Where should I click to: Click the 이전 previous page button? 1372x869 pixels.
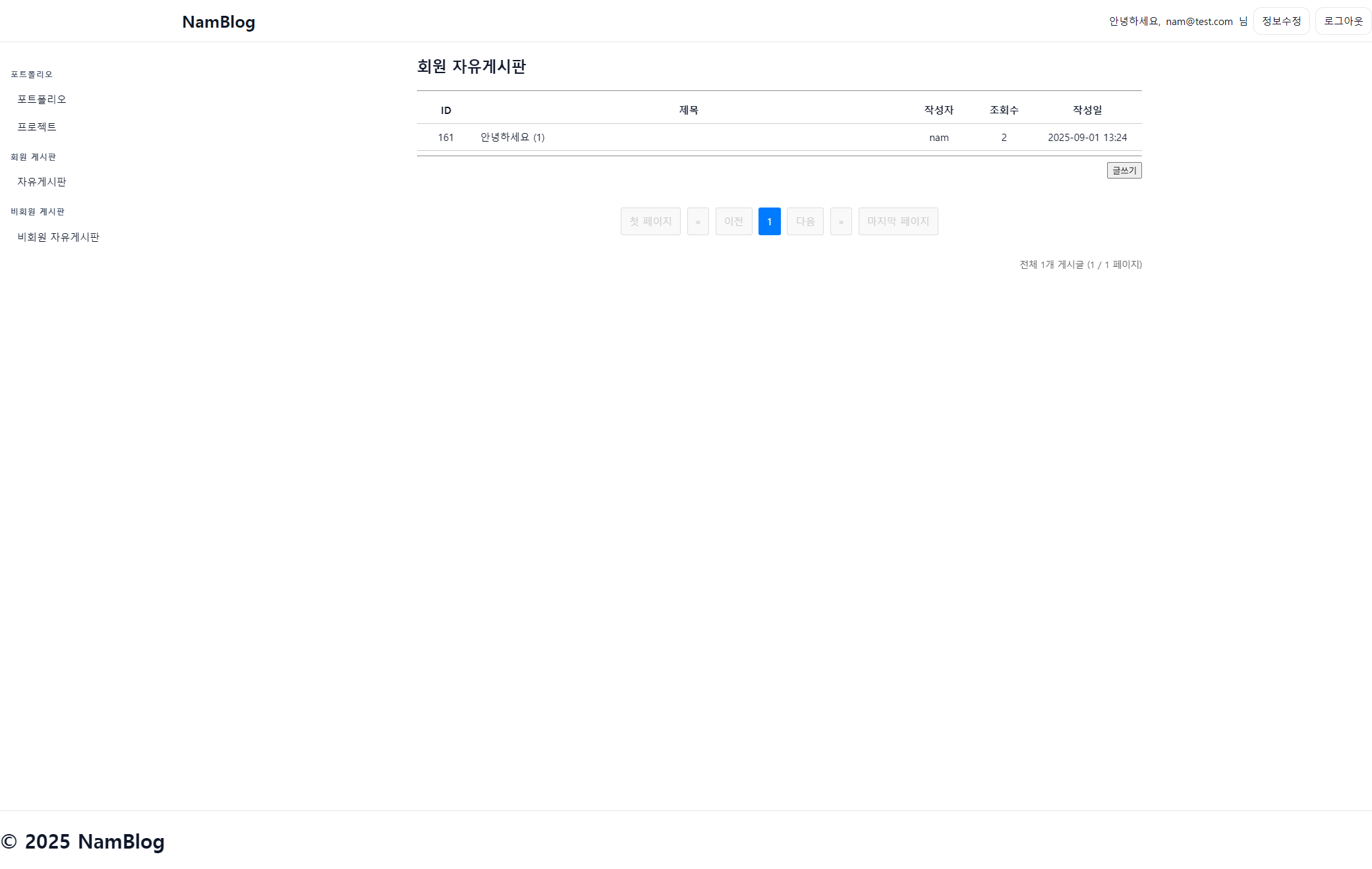tap(733, 221)
